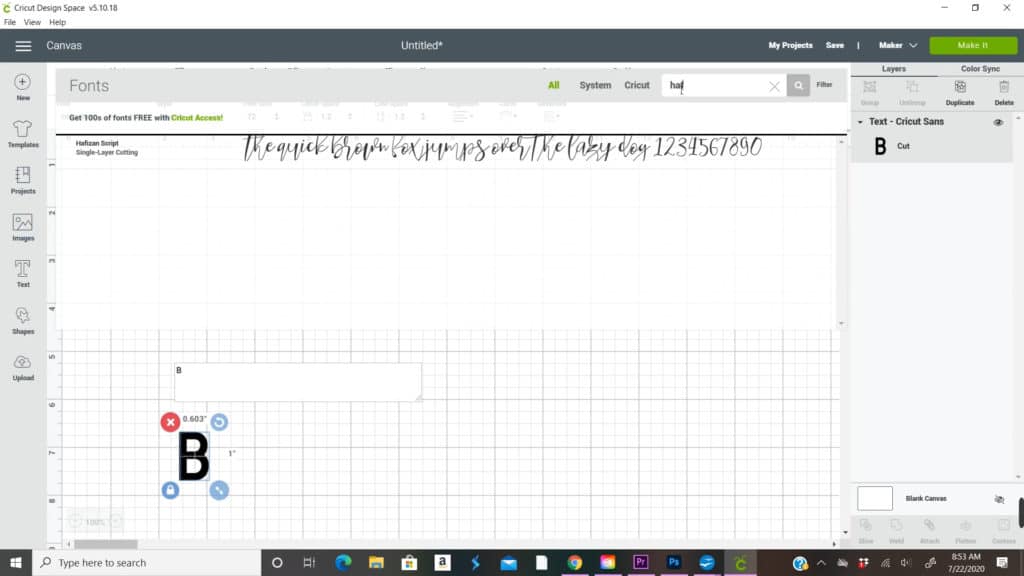Duplicate the selected layer
This screenshot has height=576, width=1024.
click(960, 93)
